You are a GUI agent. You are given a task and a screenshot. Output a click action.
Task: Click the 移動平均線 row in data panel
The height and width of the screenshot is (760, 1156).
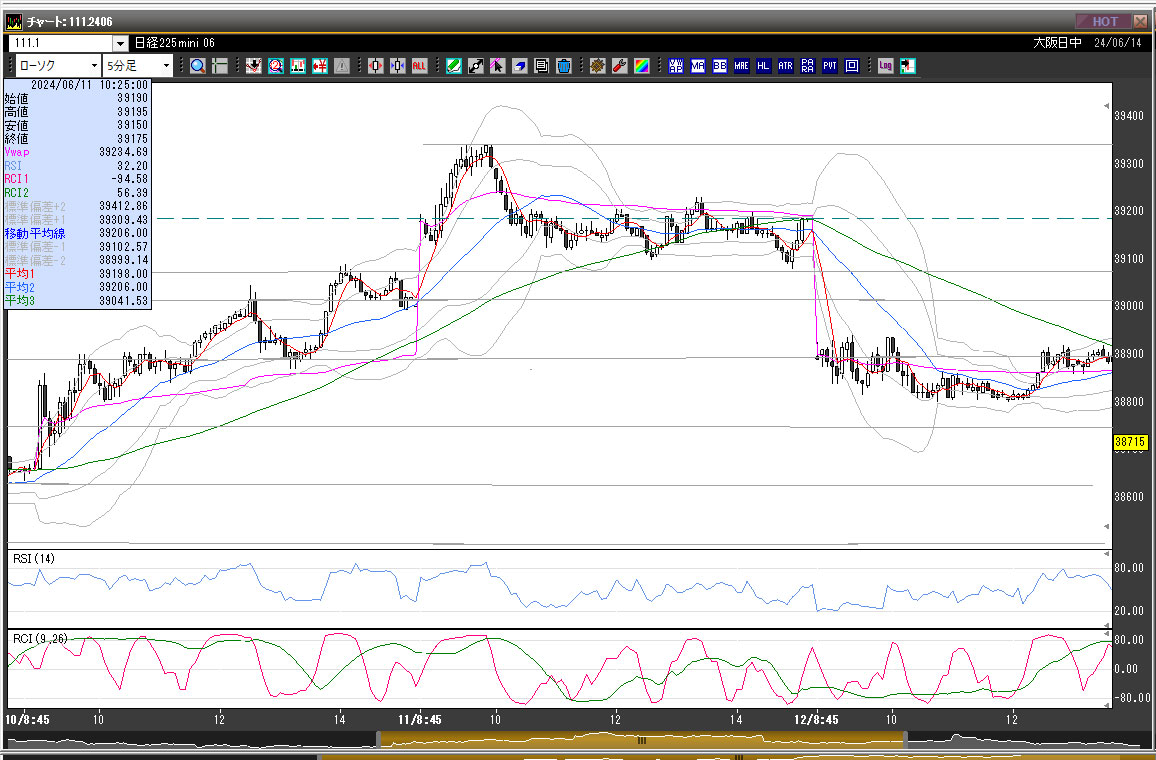(77, 233)
